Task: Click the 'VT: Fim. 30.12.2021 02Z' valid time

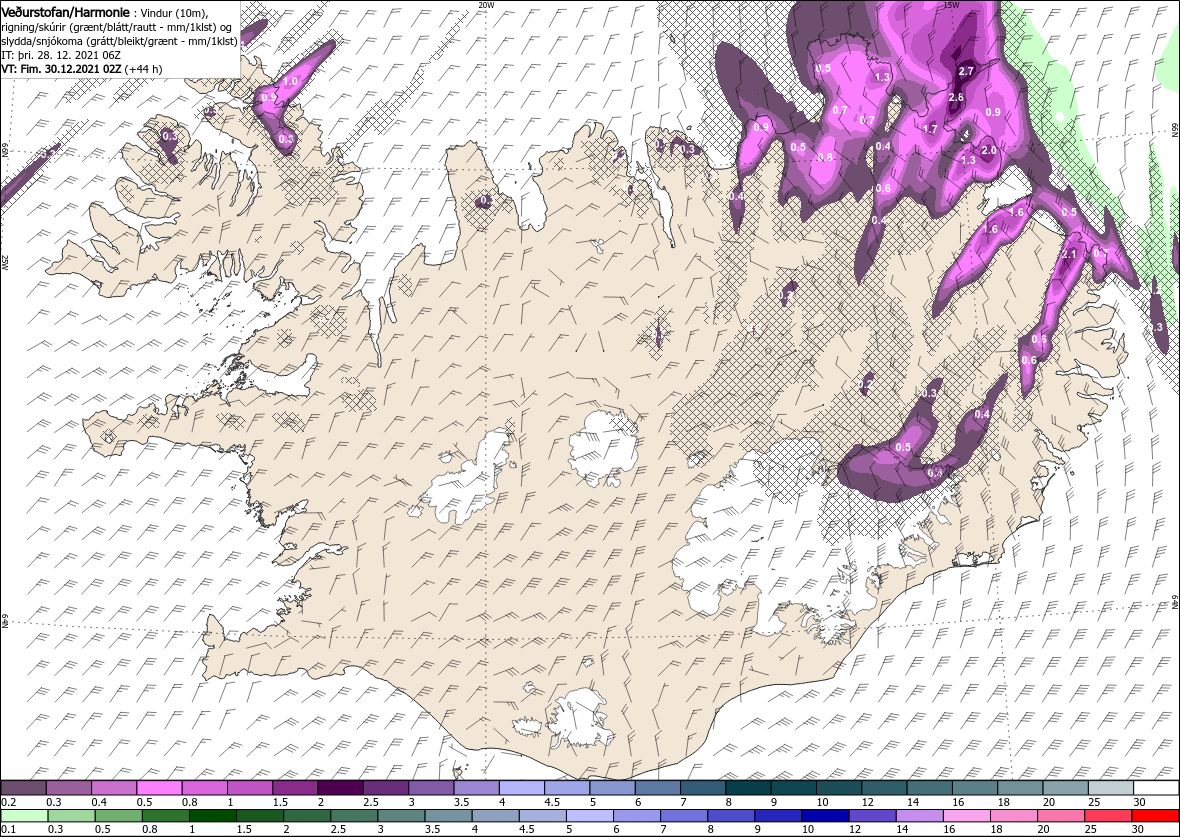Action: point(63,68)
